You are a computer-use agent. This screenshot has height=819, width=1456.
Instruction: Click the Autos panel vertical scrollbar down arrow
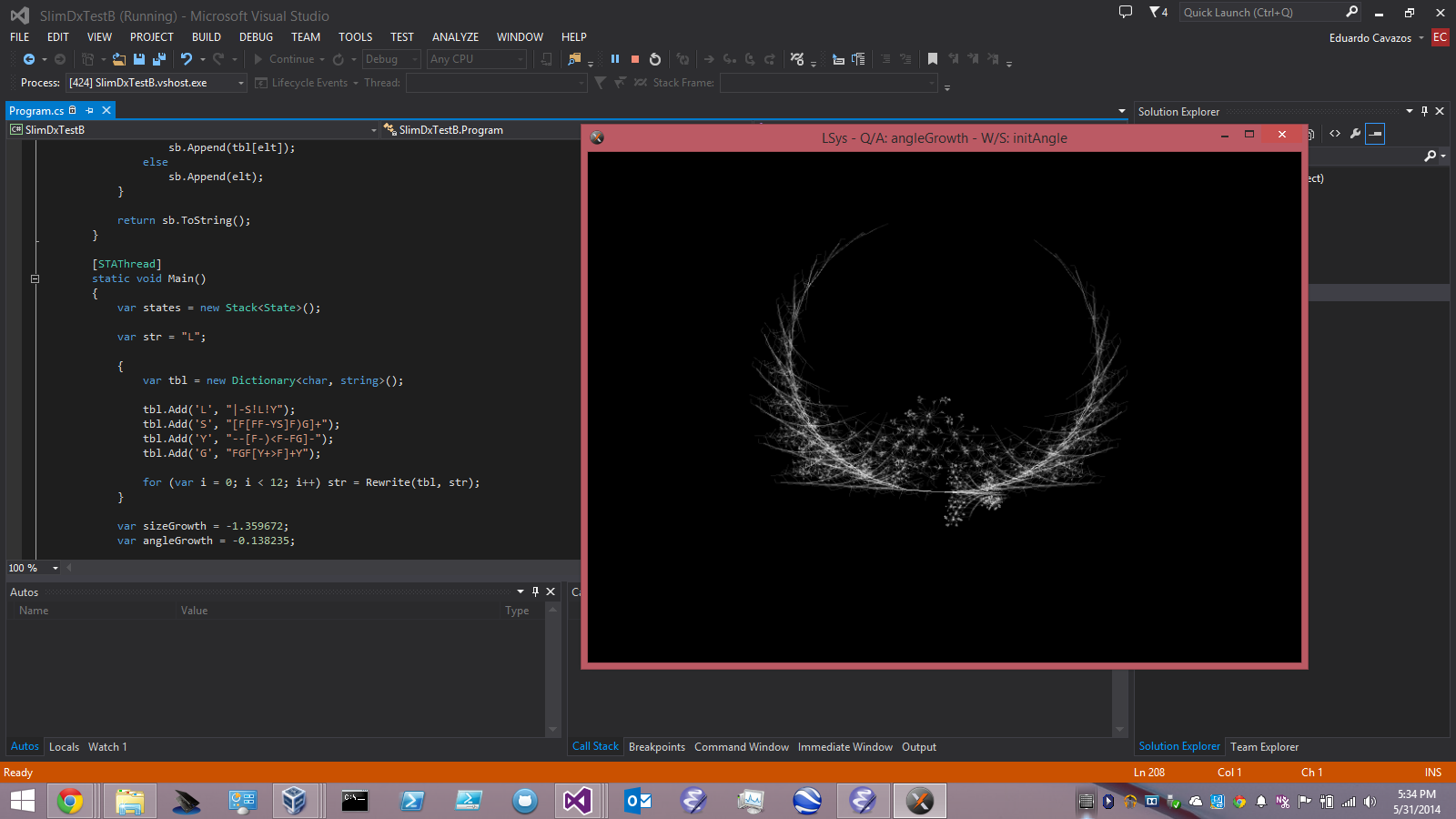point(552,730)
